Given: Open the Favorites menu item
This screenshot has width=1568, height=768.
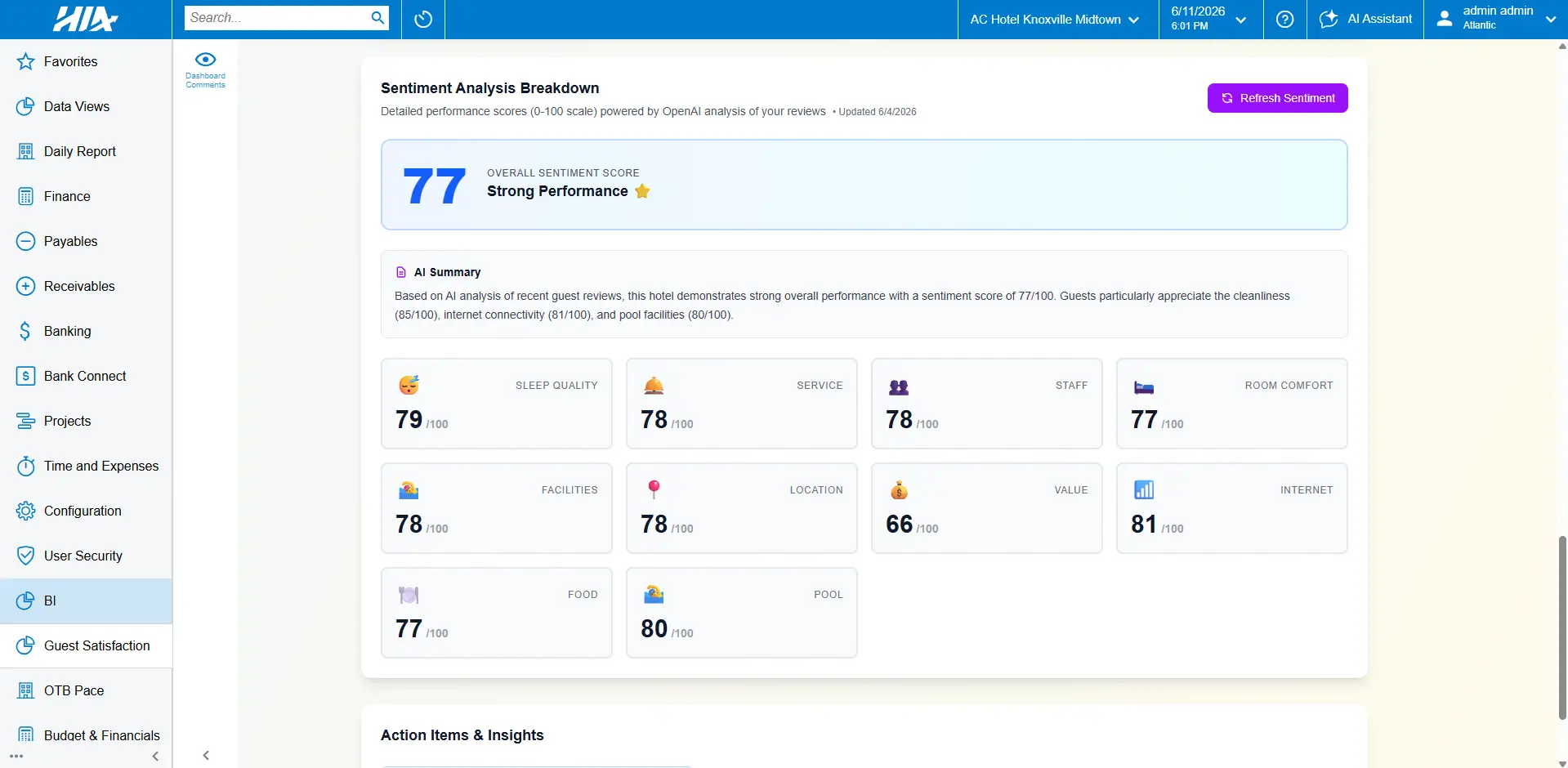Looking at the screenshot, I should [86, 61].
